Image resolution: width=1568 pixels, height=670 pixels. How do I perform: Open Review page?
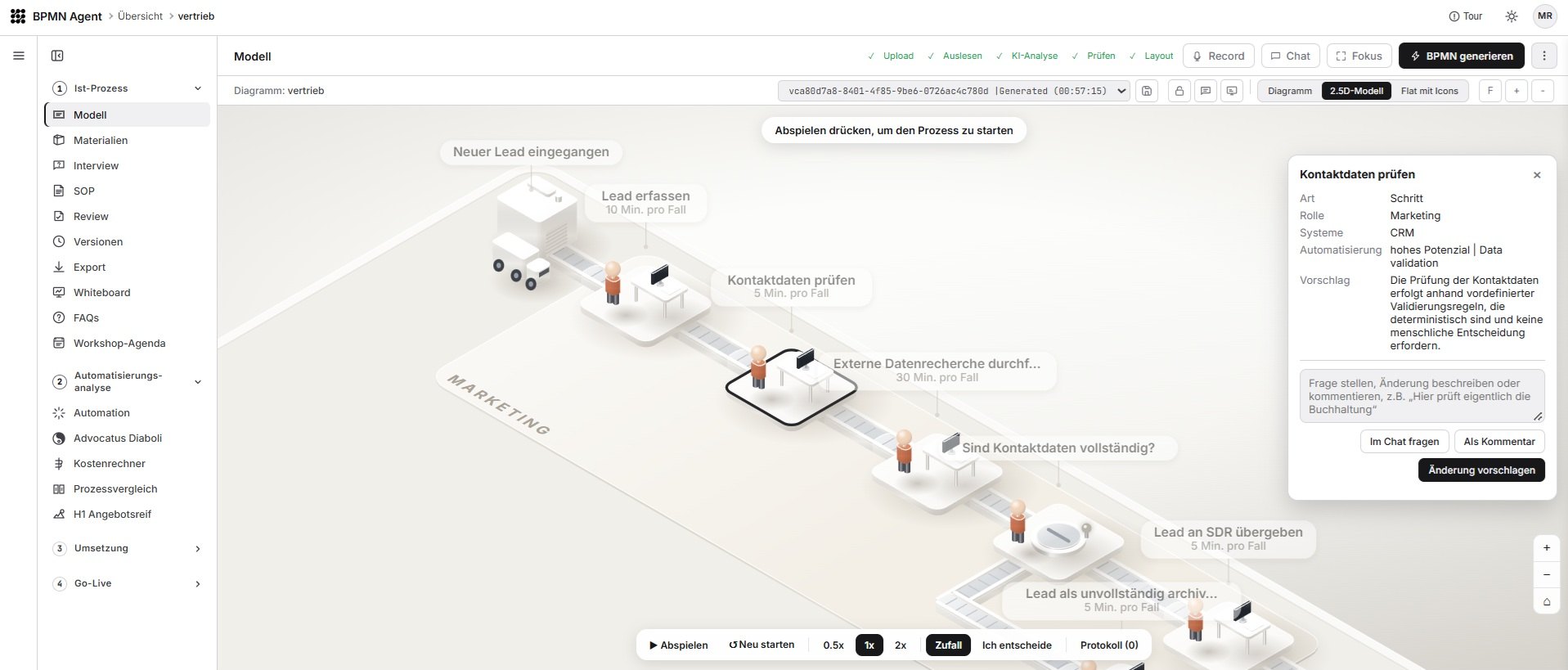(128, 216)
